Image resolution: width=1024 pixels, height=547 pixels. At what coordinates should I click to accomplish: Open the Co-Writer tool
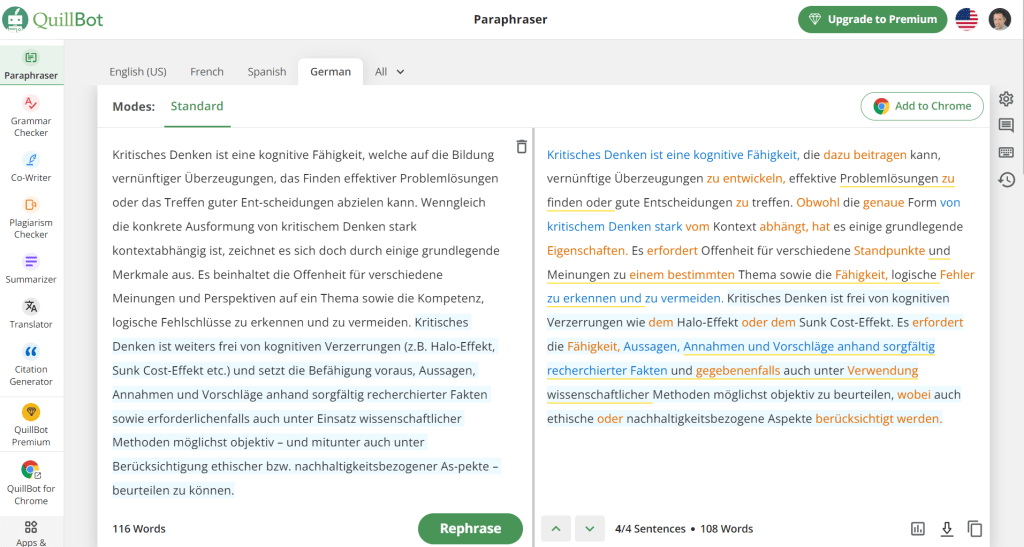click(x=31, y=167)
